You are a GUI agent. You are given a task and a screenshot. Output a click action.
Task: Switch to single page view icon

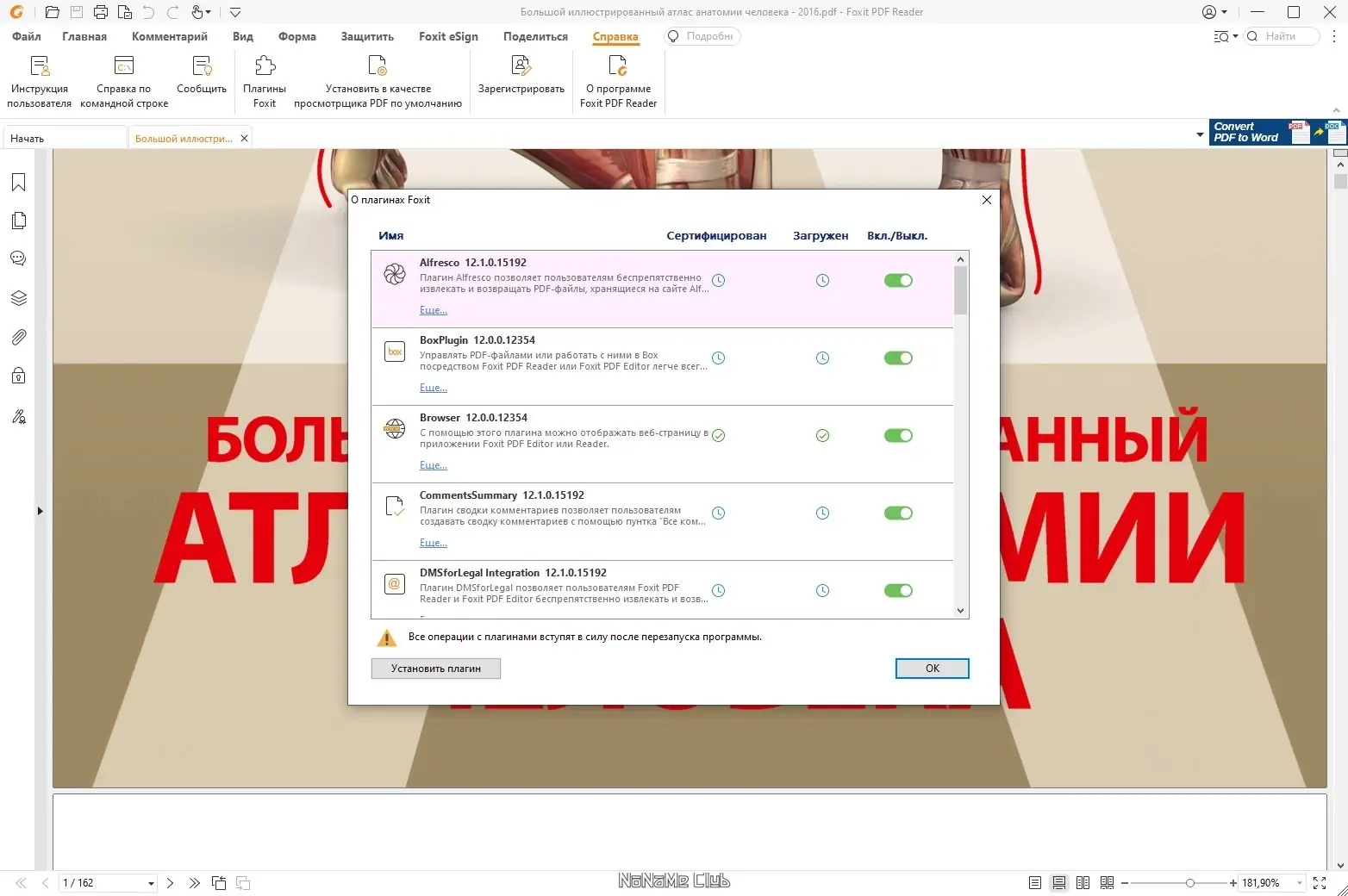(x=1035, y=883)
